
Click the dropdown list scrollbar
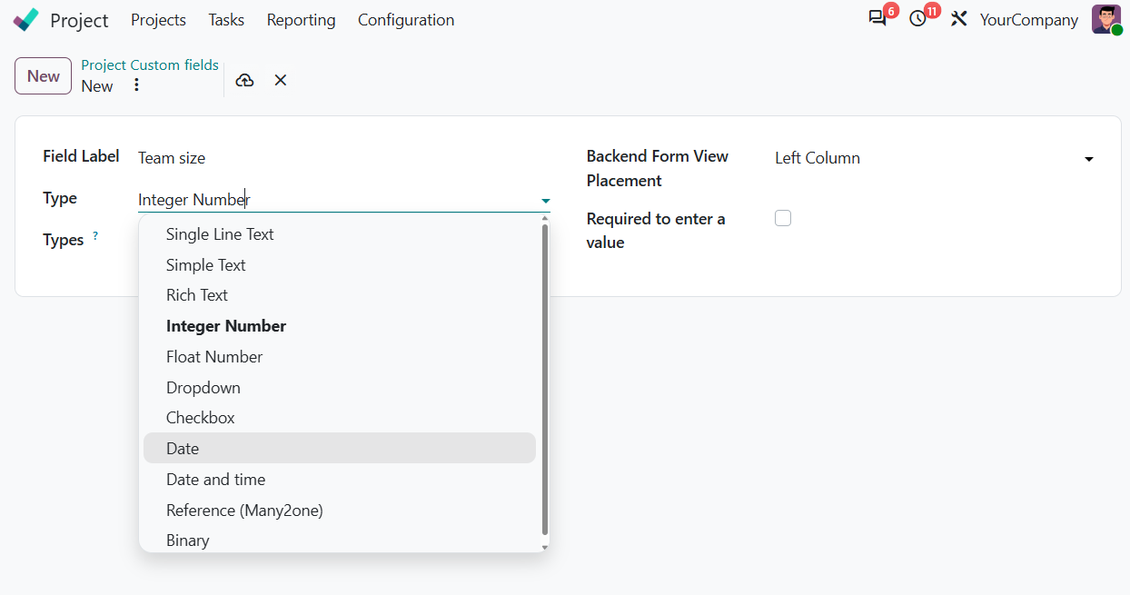click(x=545, y=380)
